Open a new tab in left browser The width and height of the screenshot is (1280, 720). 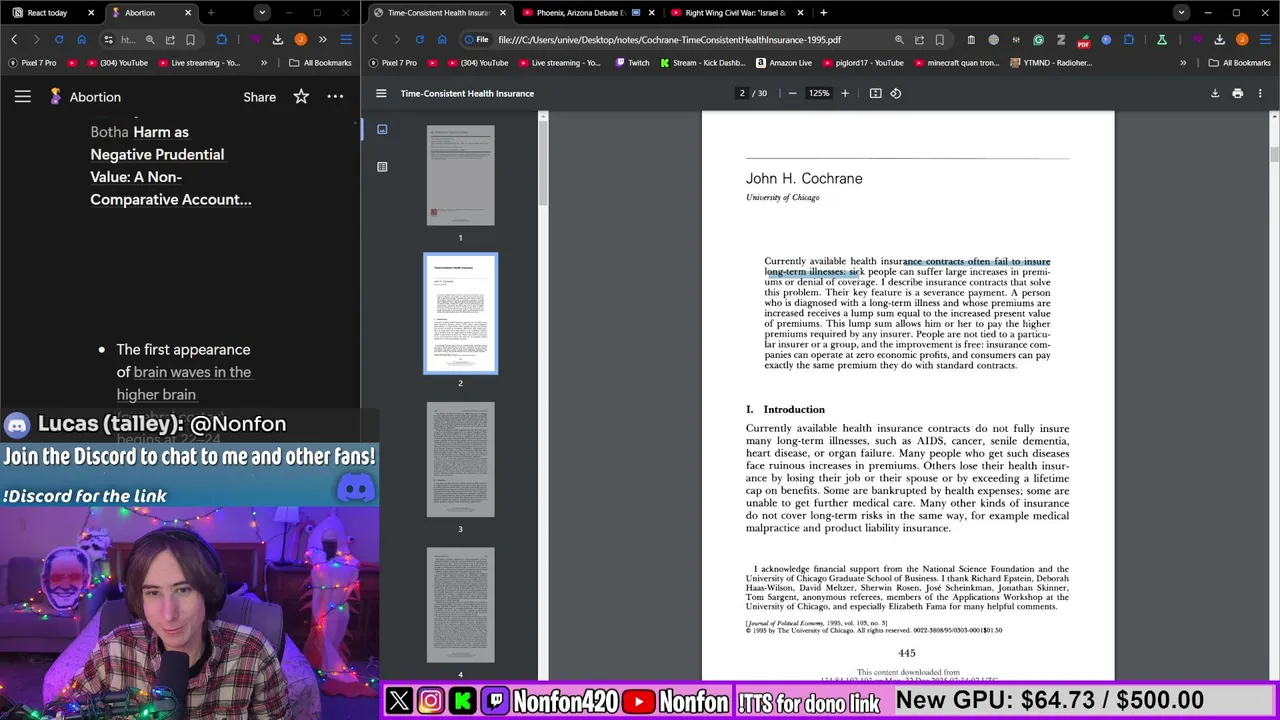[211, 13]
